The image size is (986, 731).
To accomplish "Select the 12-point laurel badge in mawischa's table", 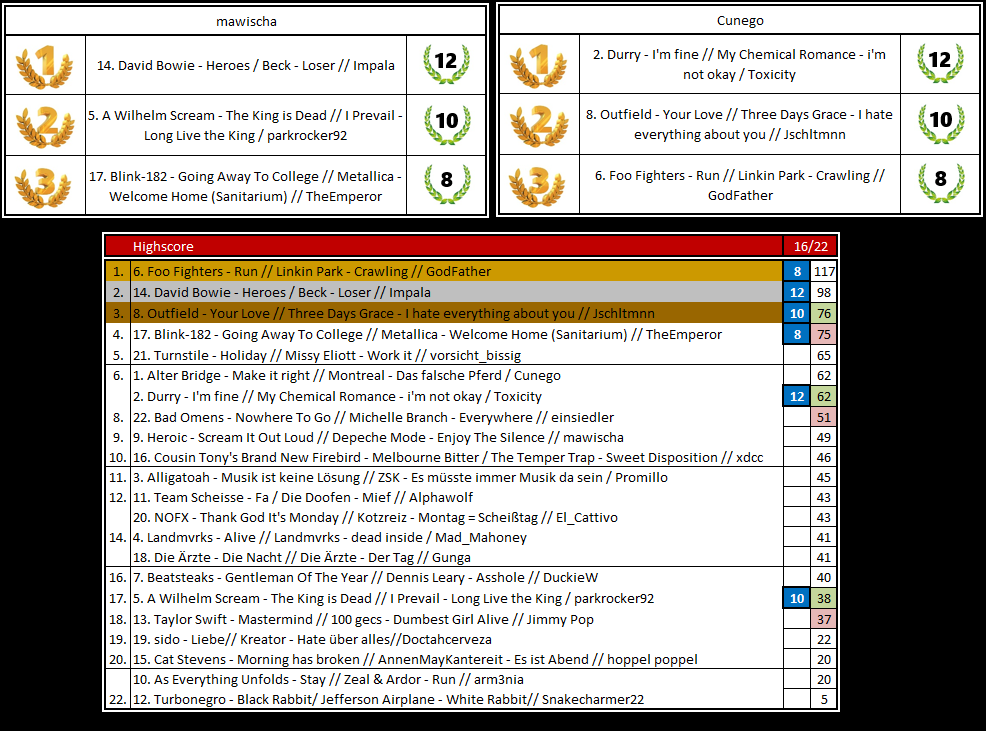I will 446,64.
